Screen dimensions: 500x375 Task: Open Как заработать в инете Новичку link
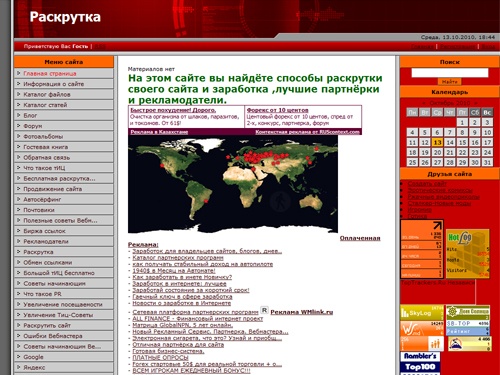tap(182, 277)
